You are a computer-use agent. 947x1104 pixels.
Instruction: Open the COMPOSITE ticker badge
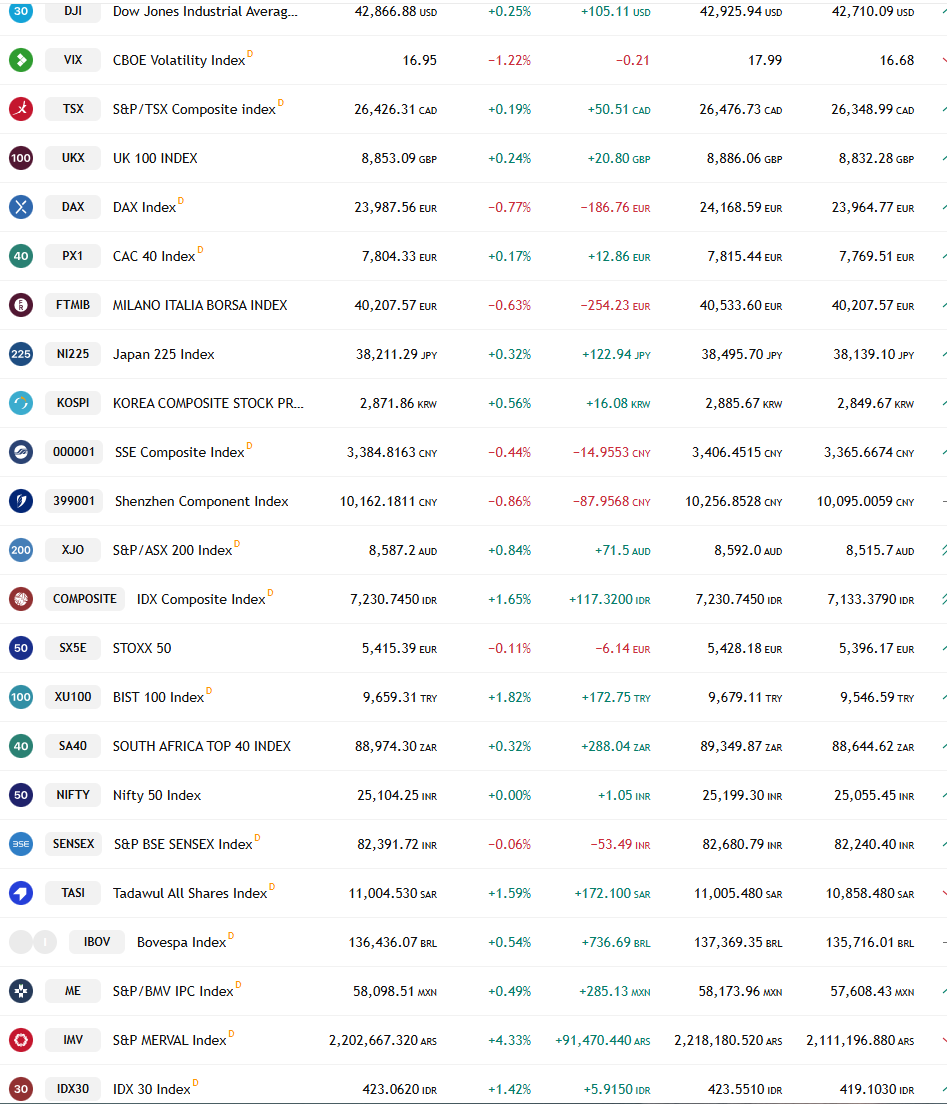[x=85, y=599]
